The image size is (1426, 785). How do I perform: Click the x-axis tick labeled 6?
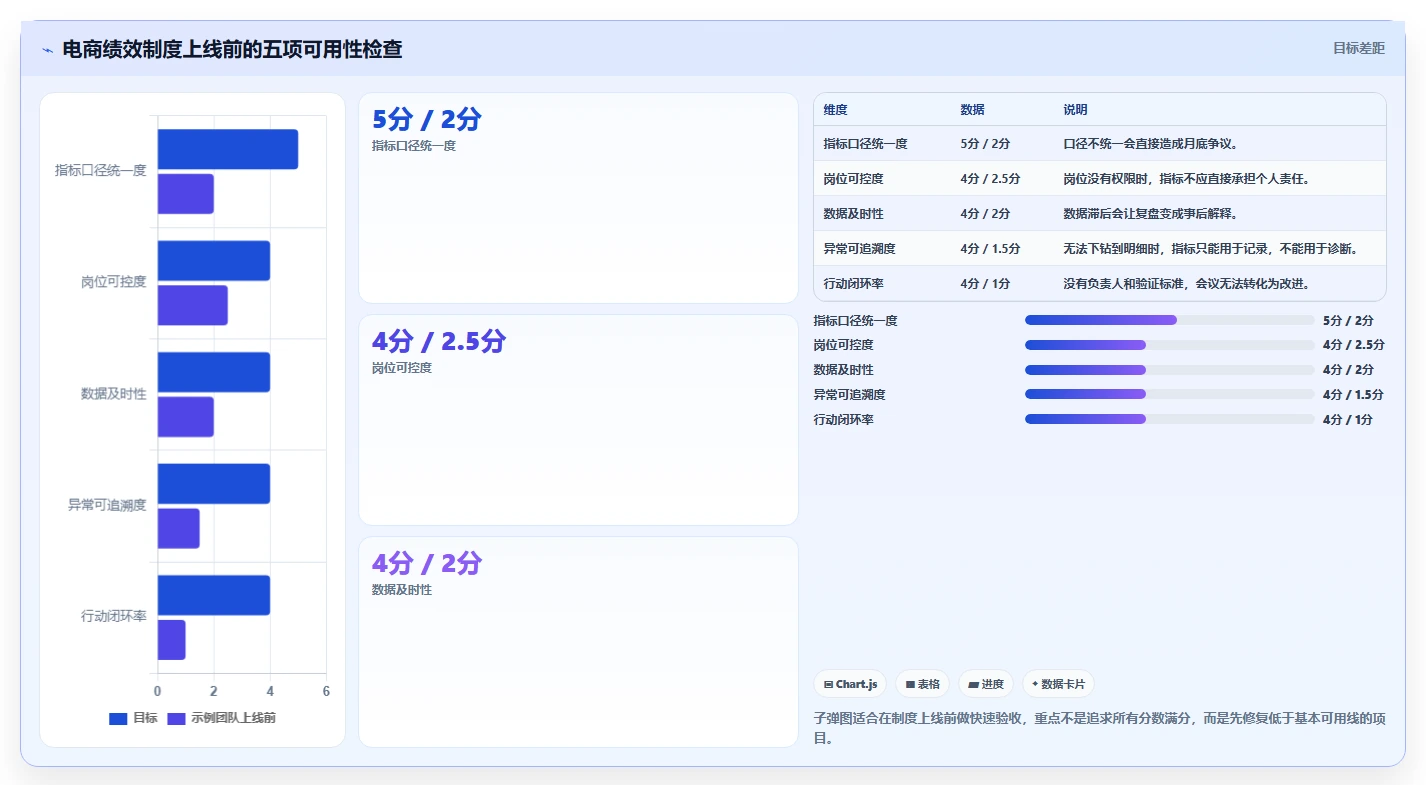pos(326,691)
